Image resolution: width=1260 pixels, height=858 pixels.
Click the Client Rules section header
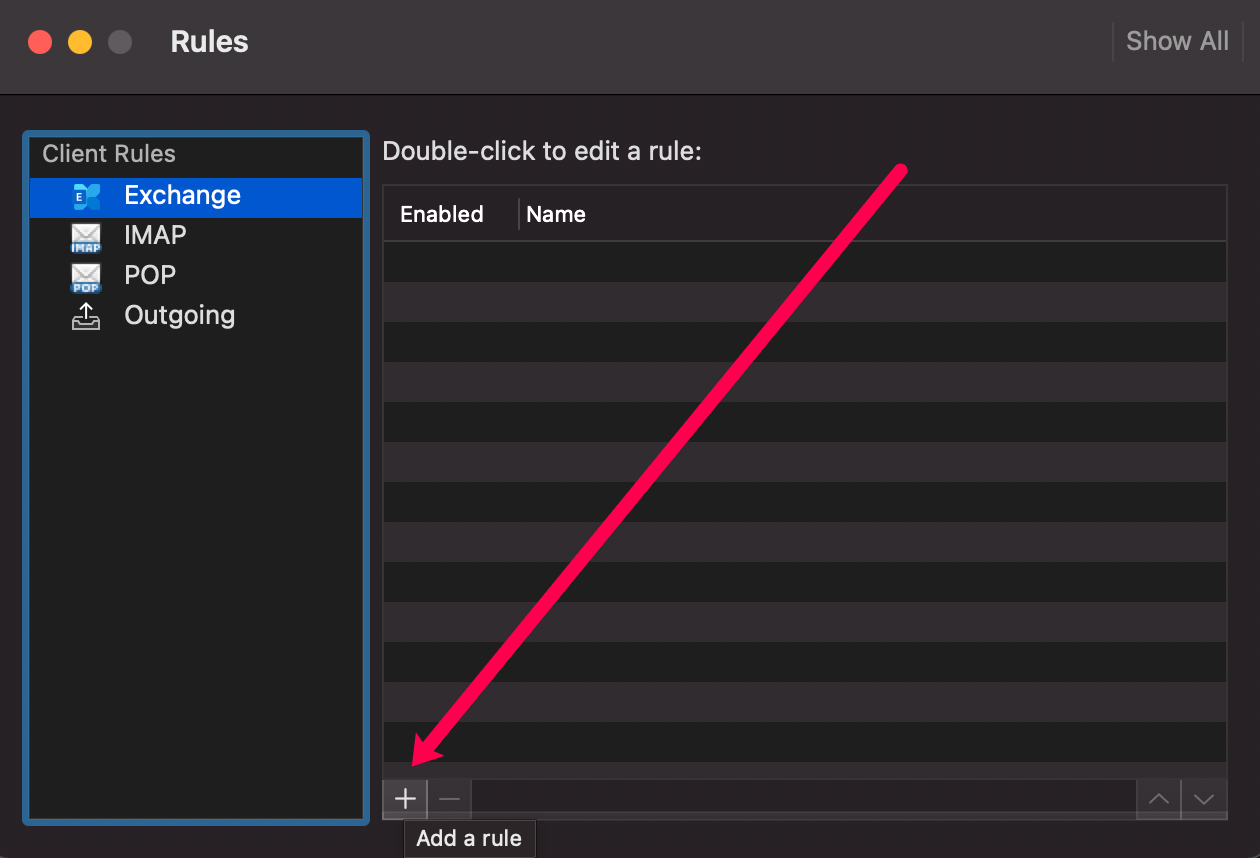coord(109,154)
